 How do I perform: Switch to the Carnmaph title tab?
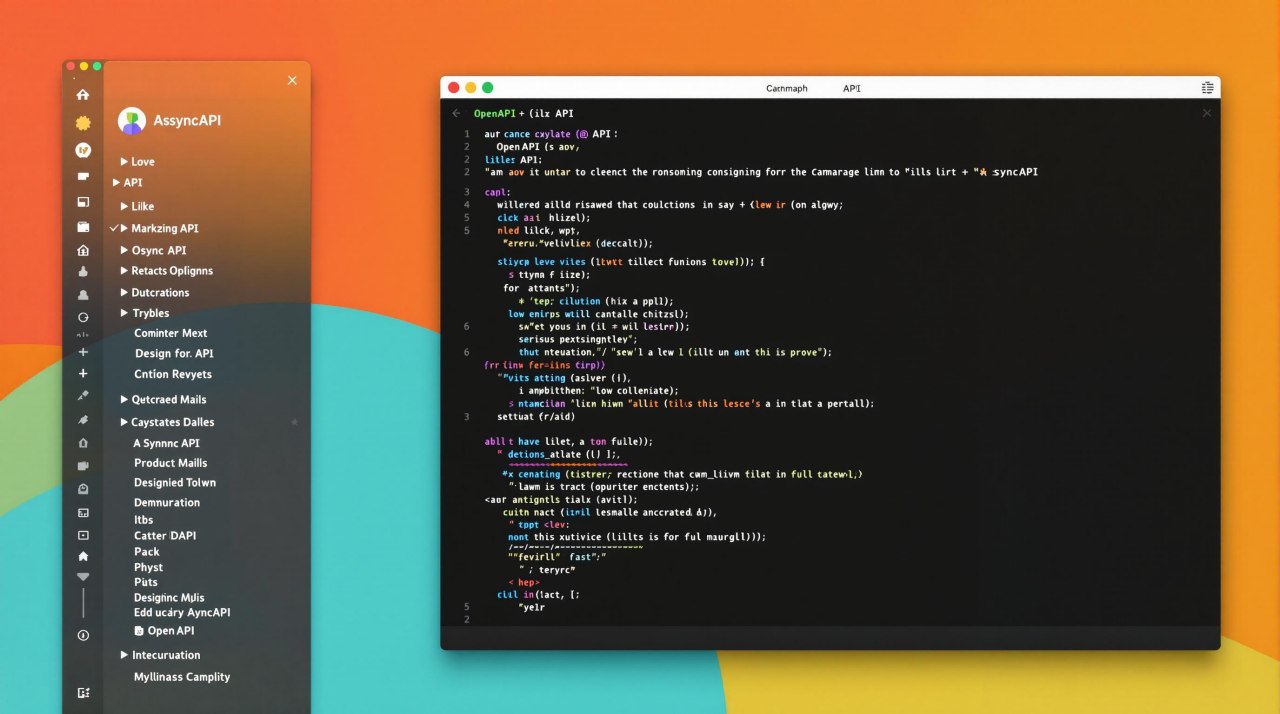point(786,88)
